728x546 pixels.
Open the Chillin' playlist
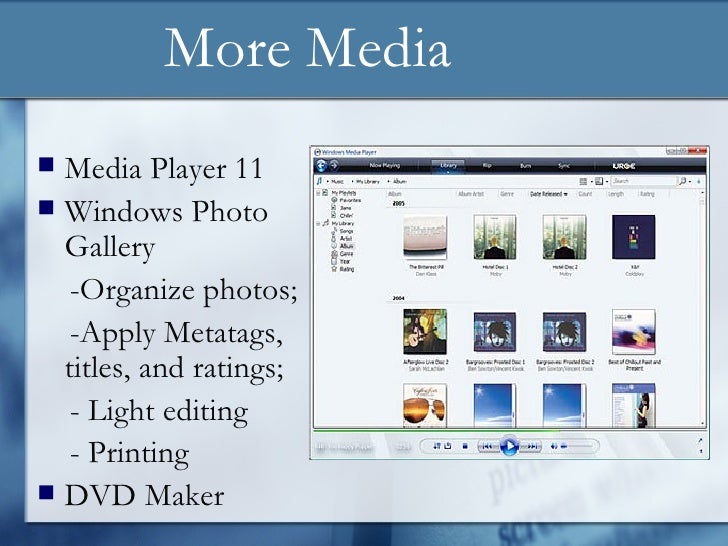[346, 215]
